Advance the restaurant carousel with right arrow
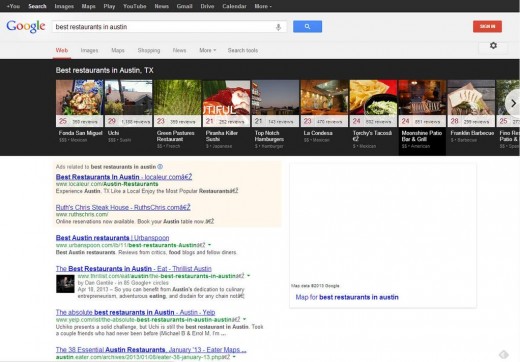520x362 pixels. pyautogui.click(x=513, y=104)
